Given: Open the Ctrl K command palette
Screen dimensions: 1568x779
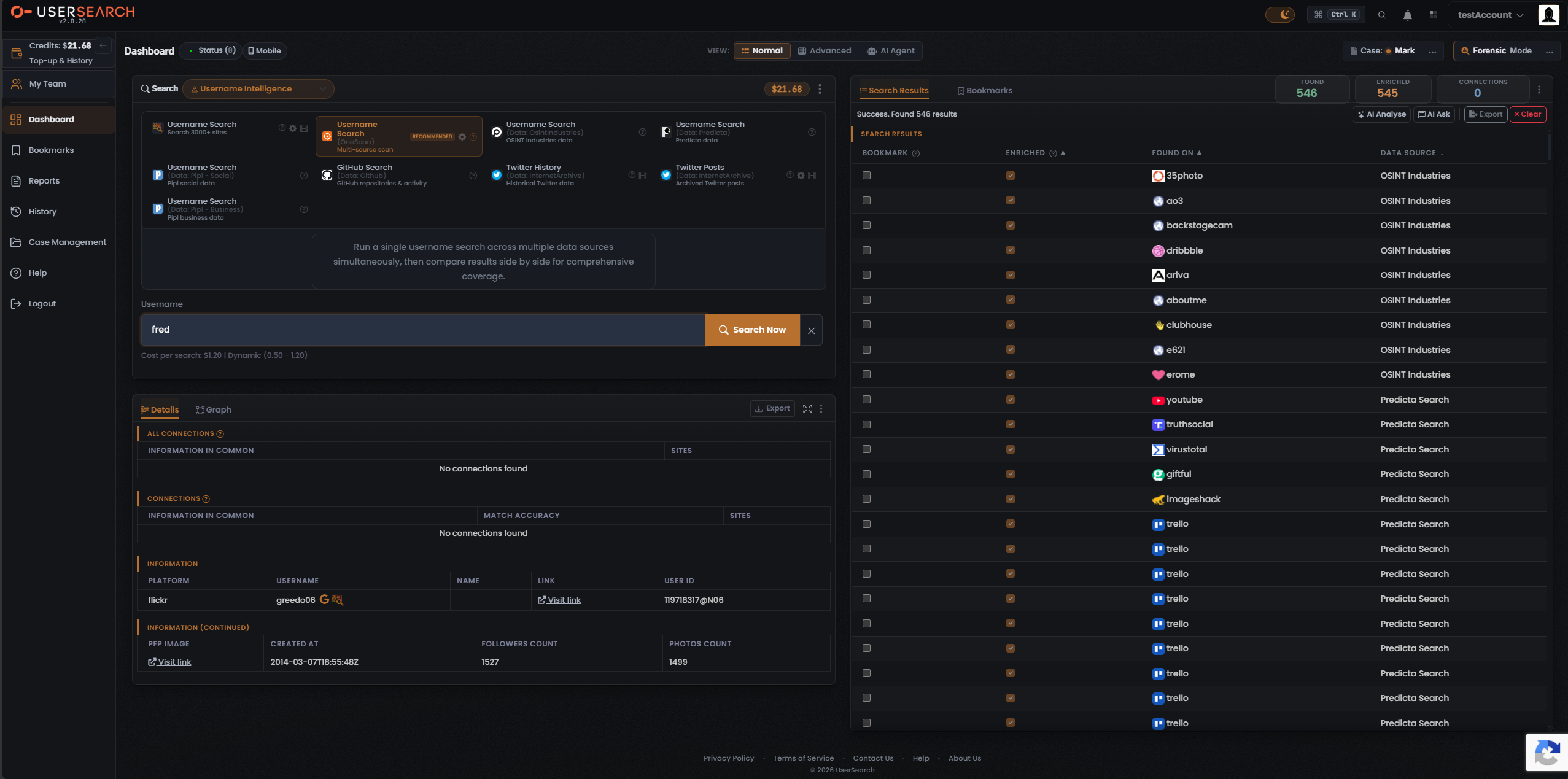Looking at the screenshot, I should [1336, 15].
